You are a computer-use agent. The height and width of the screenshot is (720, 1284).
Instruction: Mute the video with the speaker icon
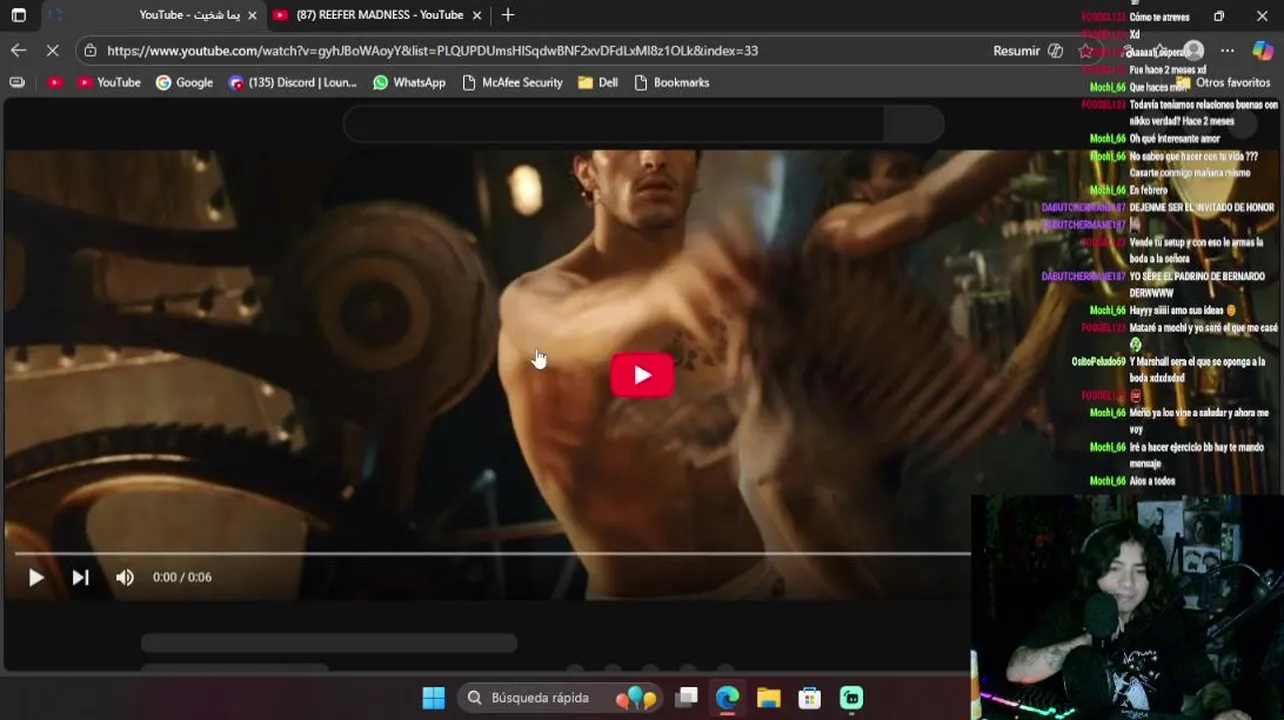tap(125, 577)
